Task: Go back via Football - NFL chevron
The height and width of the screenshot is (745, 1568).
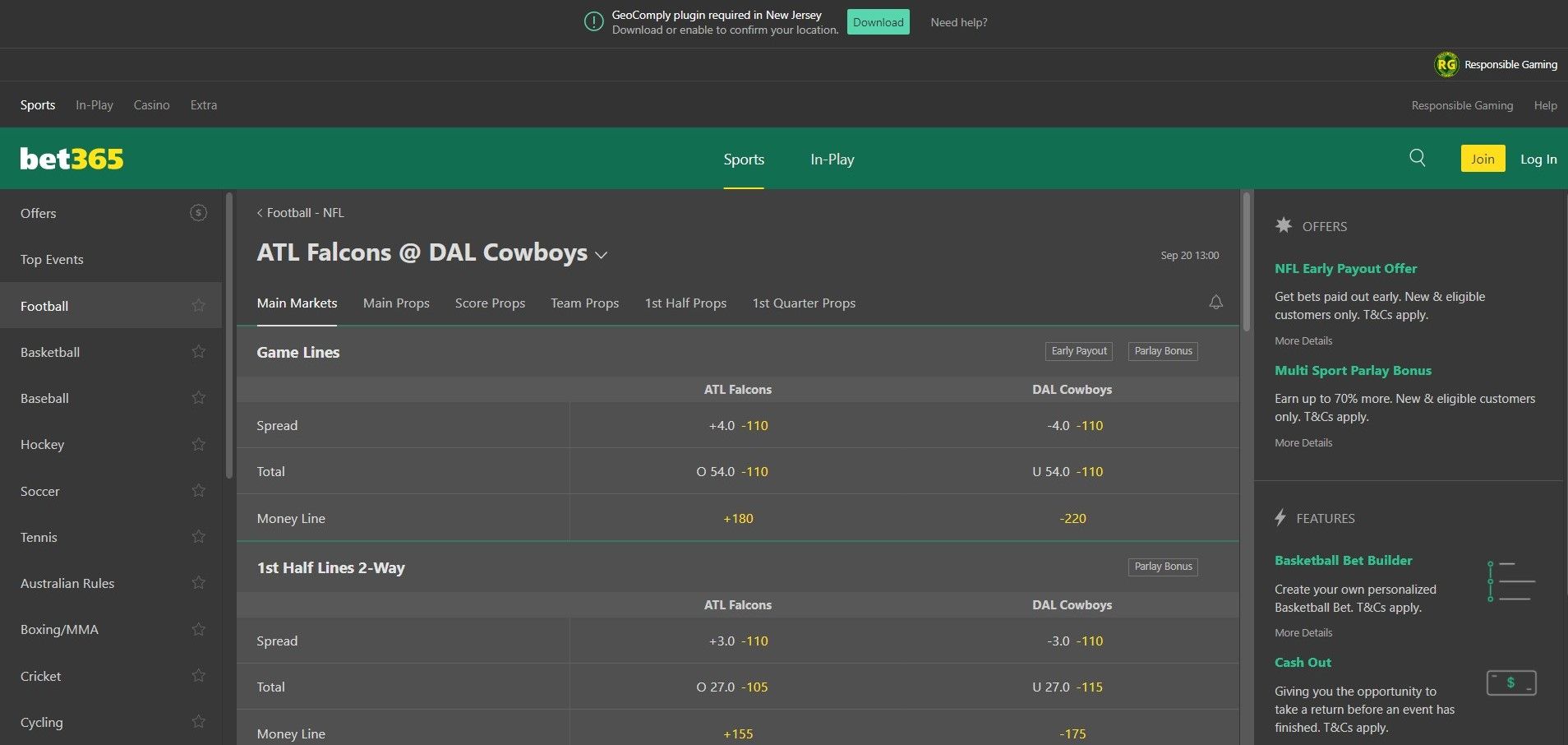Action: 260,213
